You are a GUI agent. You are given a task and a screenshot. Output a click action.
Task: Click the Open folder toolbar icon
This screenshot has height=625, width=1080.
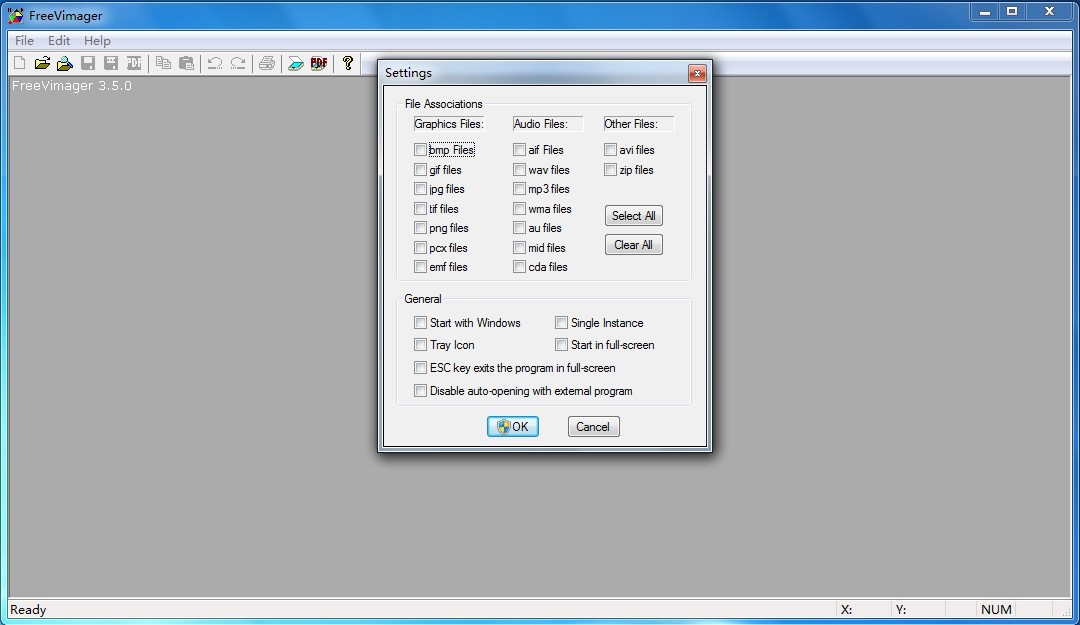pyautogui.click(x=42, y=63)
